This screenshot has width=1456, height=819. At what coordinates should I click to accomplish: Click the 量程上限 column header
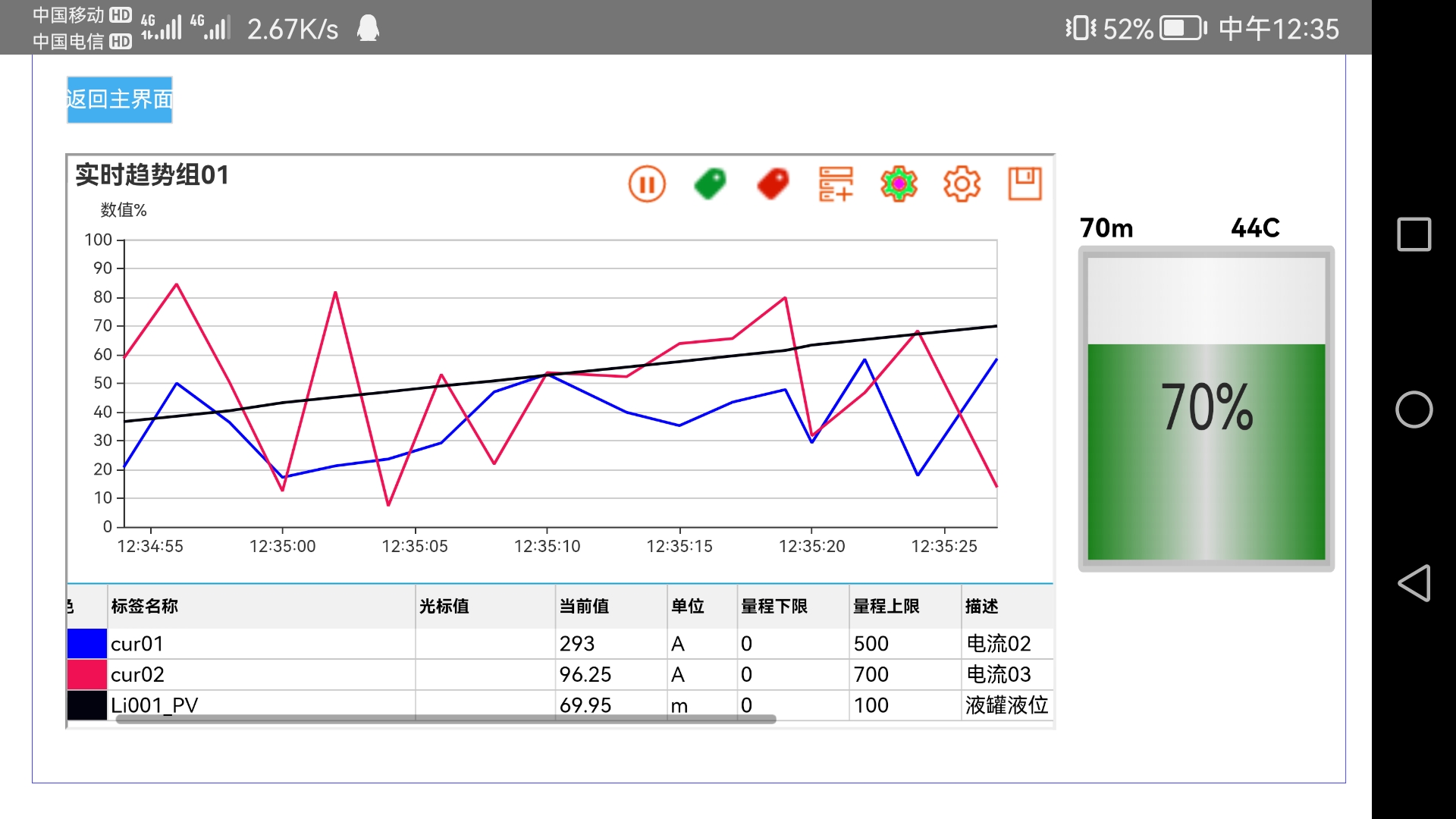[x=886, y=606]
